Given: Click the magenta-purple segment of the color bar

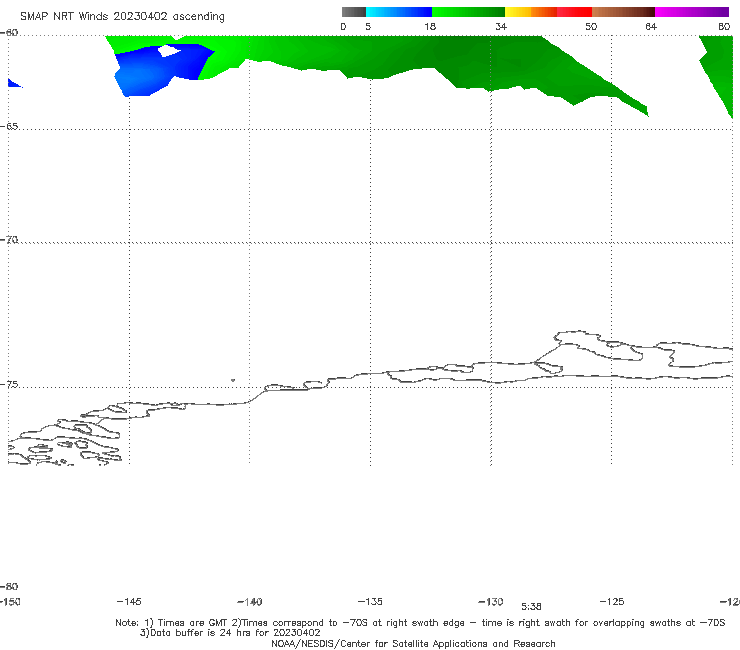Looking at the screenshot, I should tap(692, 12).
